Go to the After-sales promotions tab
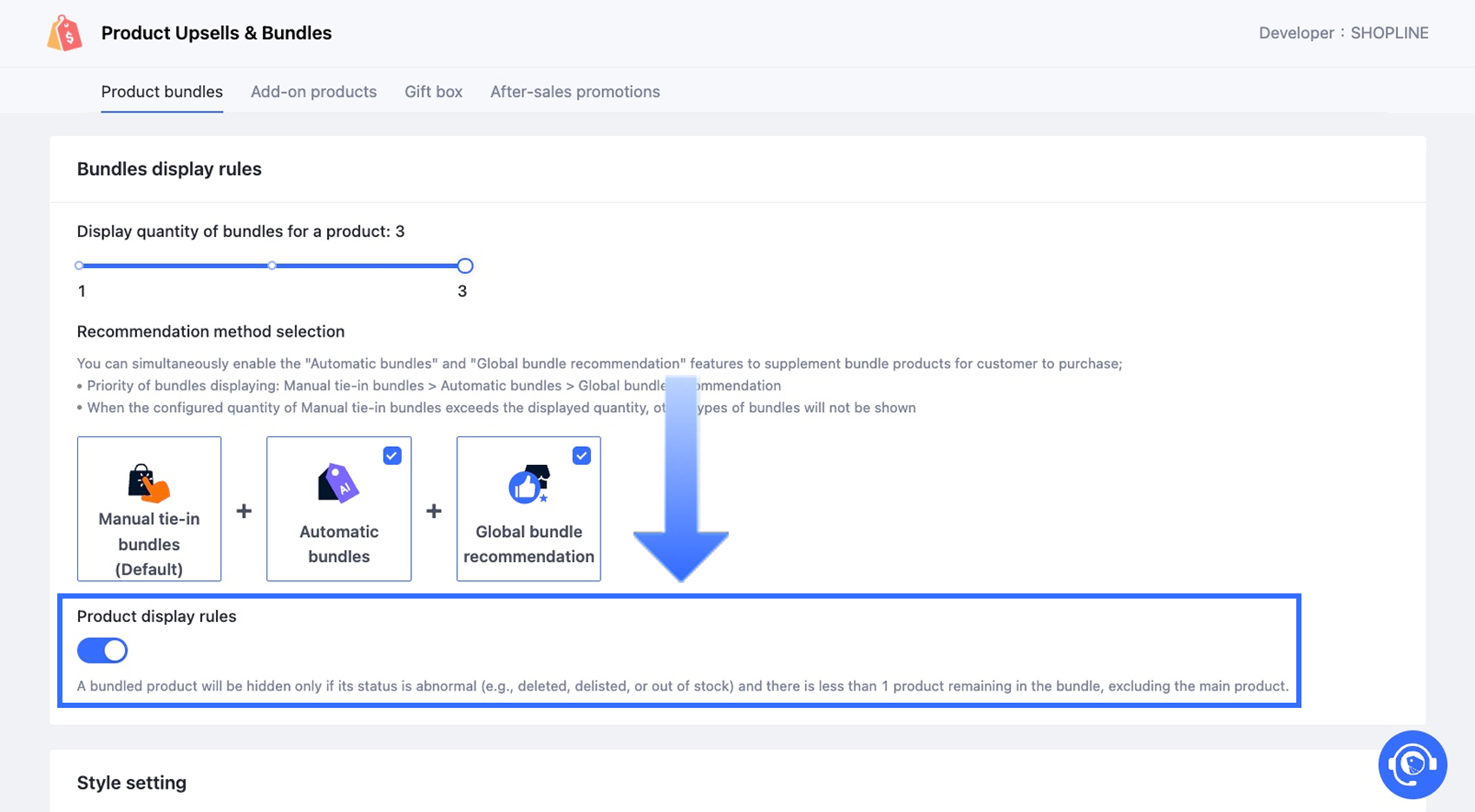 (x=574, y=92)
